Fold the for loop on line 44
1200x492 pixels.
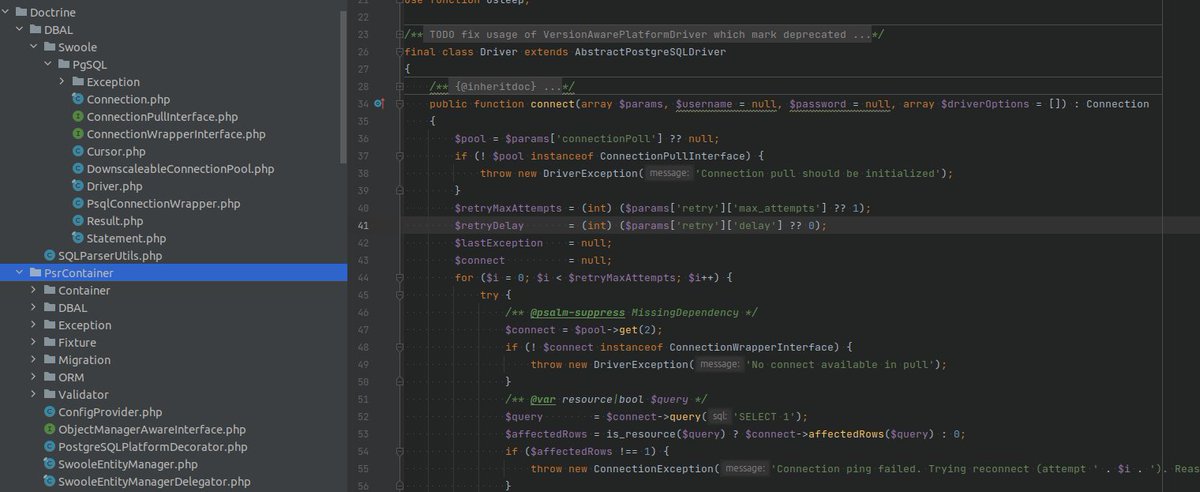[x=400, y=277]
